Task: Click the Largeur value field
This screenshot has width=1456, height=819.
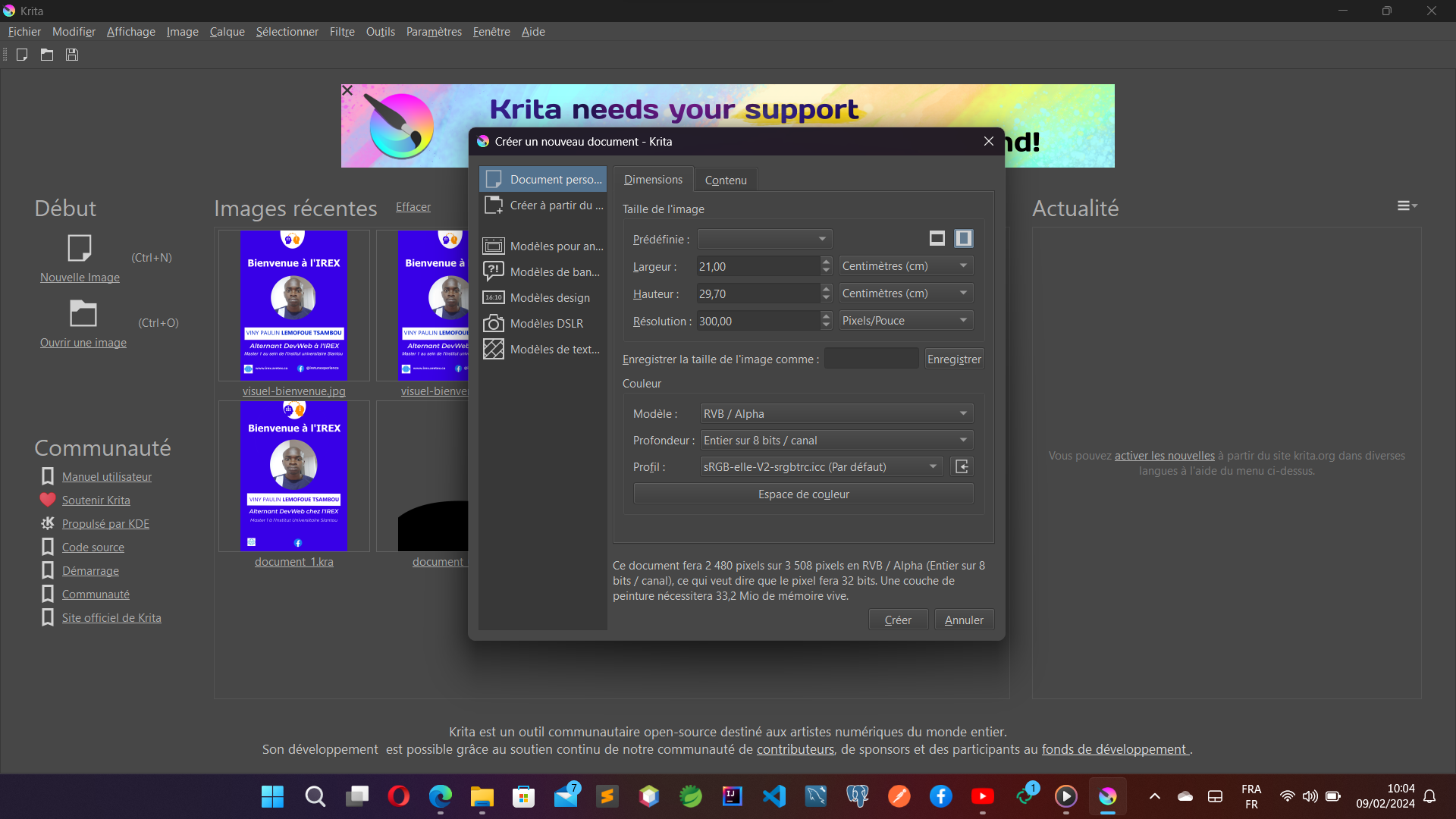Action: pyautogui.click(x=758, y=266)
